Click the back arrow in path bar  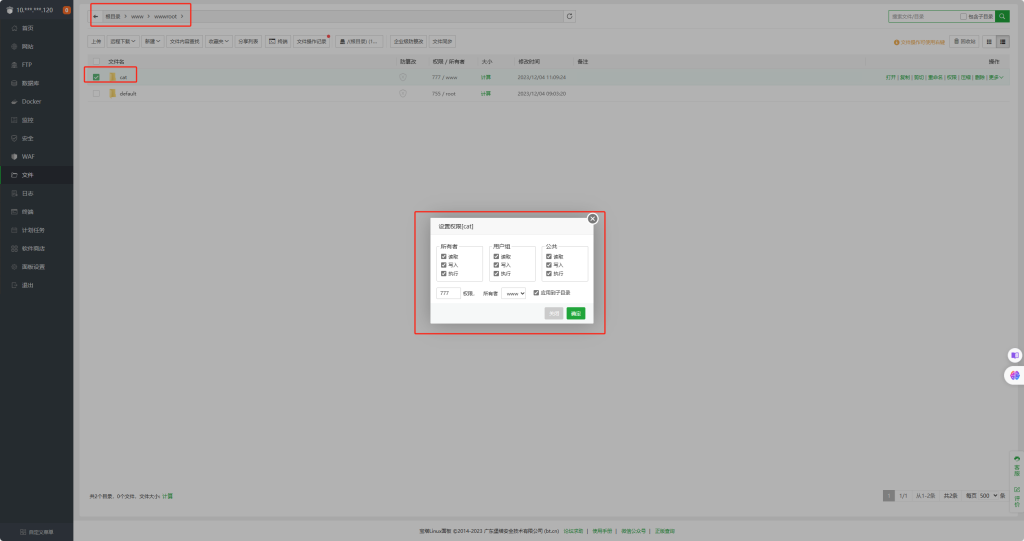click(x=95, y=16)
